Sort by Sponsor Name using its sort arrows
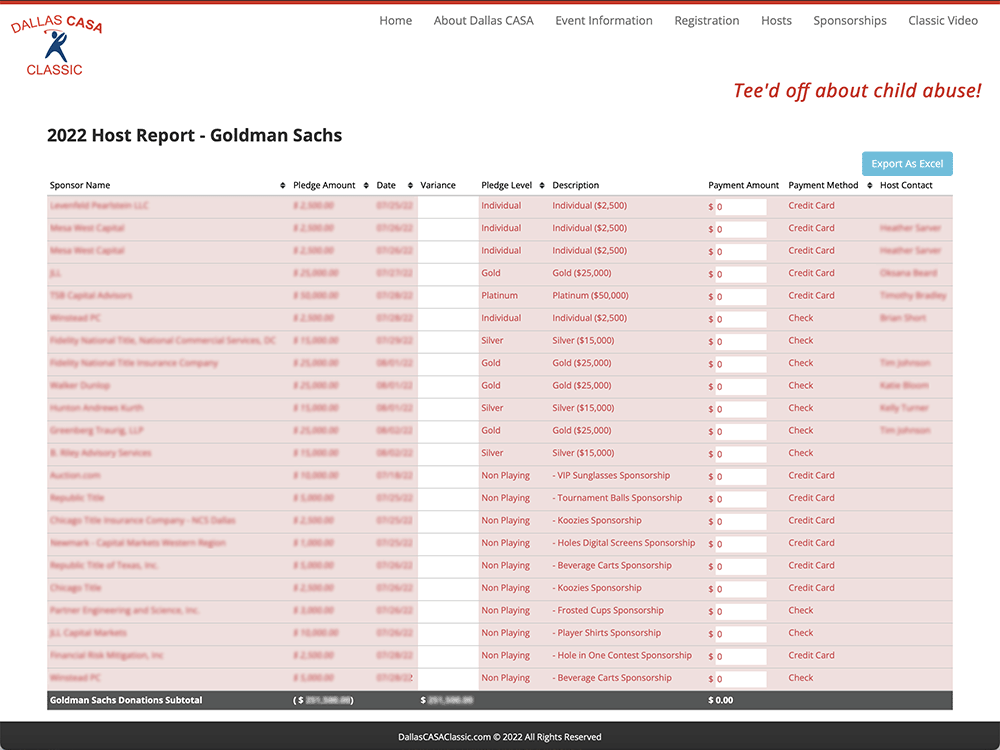Screen dimensions: 1000x750 coord(283,186)
